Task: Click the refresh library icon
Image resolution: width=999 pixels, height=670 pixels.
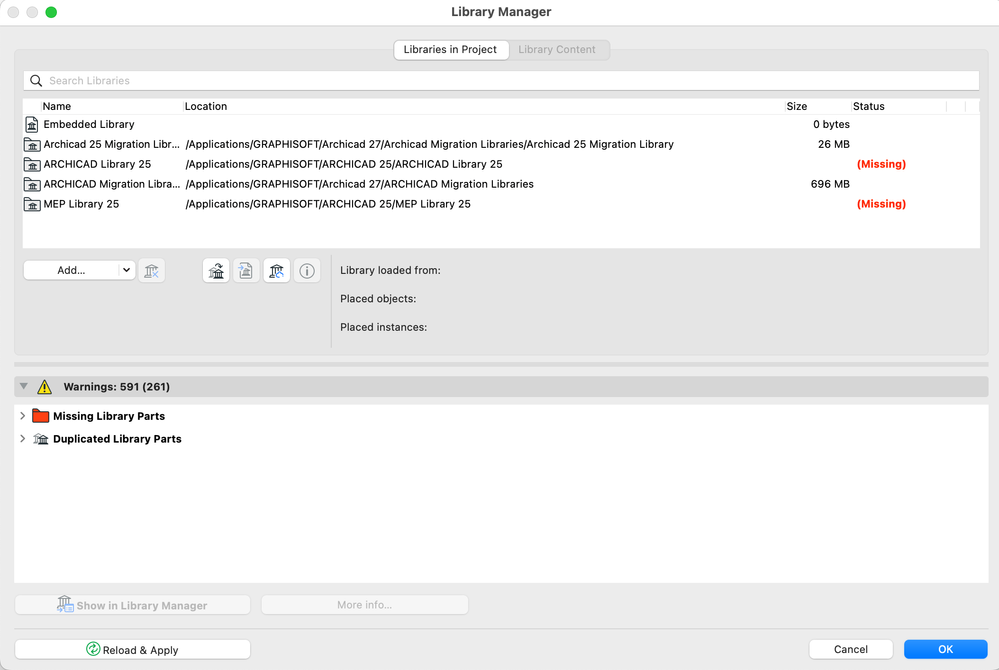Action: coord(277,271)
